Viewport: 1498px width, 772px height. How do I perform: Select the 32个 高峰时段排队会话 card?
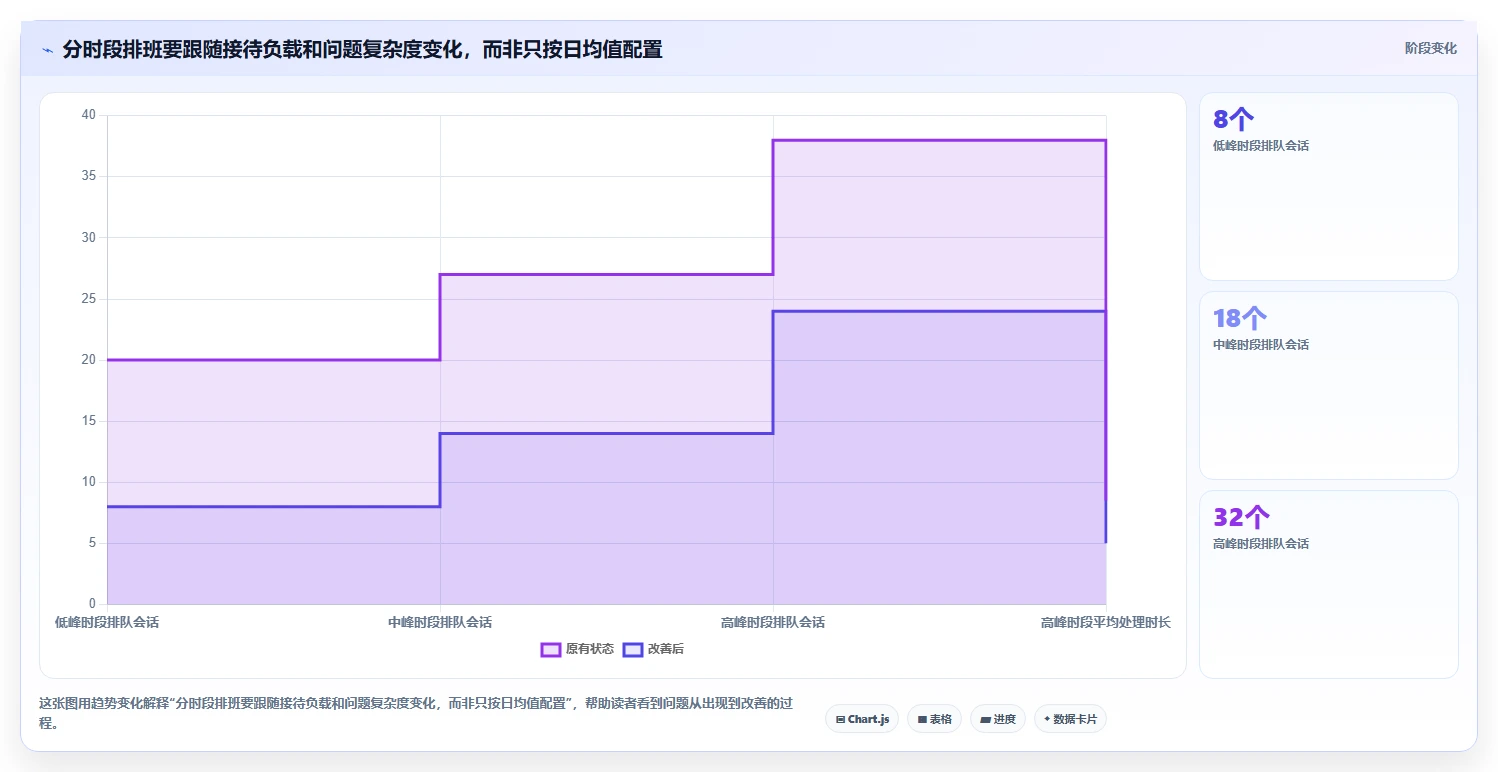click(1329, 585)
